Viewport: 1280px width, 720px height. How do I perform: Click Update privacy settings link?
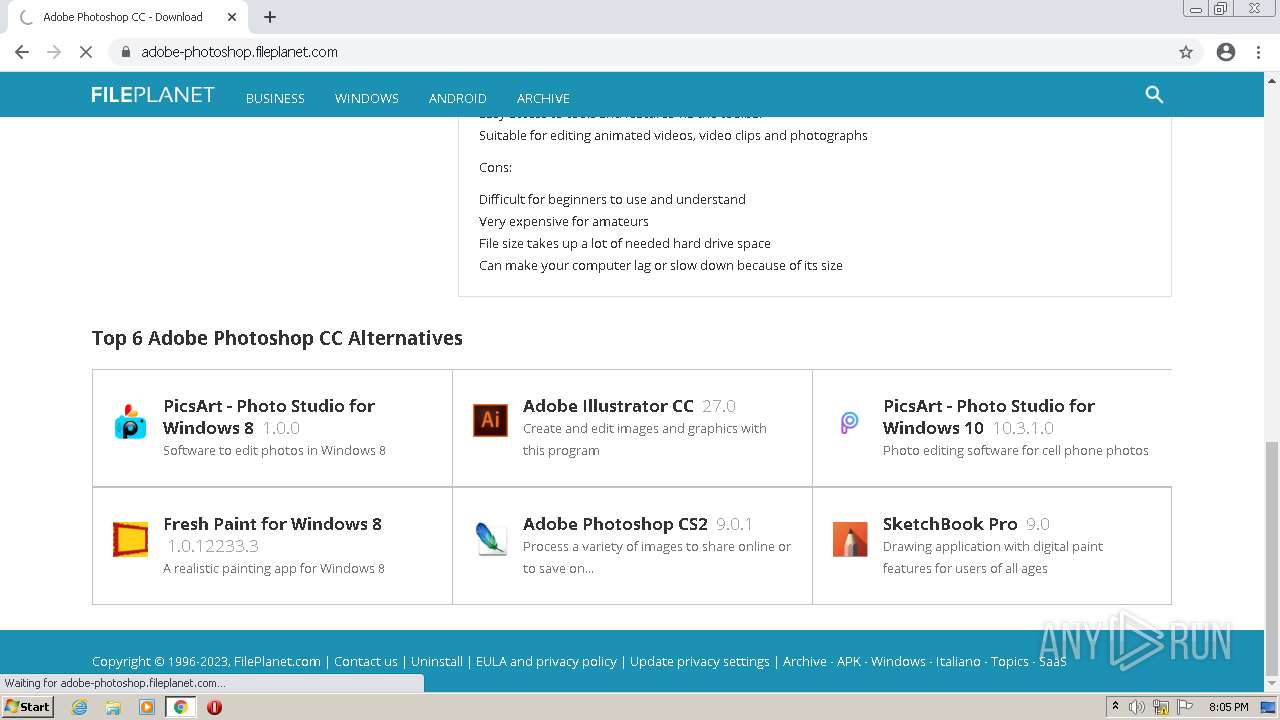click(x=700, y=661)
